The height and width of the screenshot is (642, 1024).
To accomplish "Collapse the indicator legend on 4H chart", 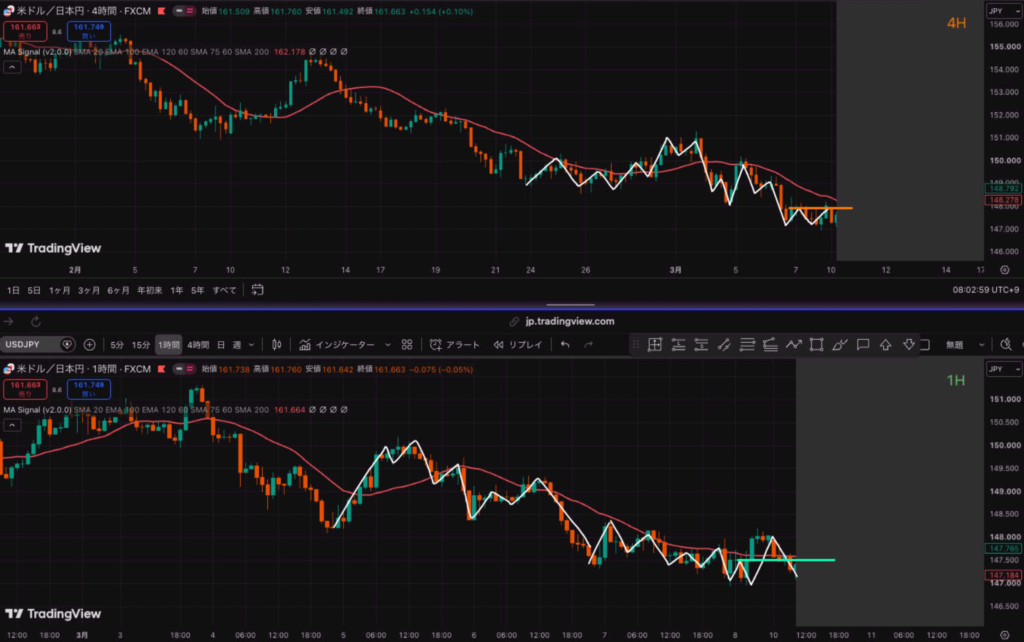I will pos(12,67).
